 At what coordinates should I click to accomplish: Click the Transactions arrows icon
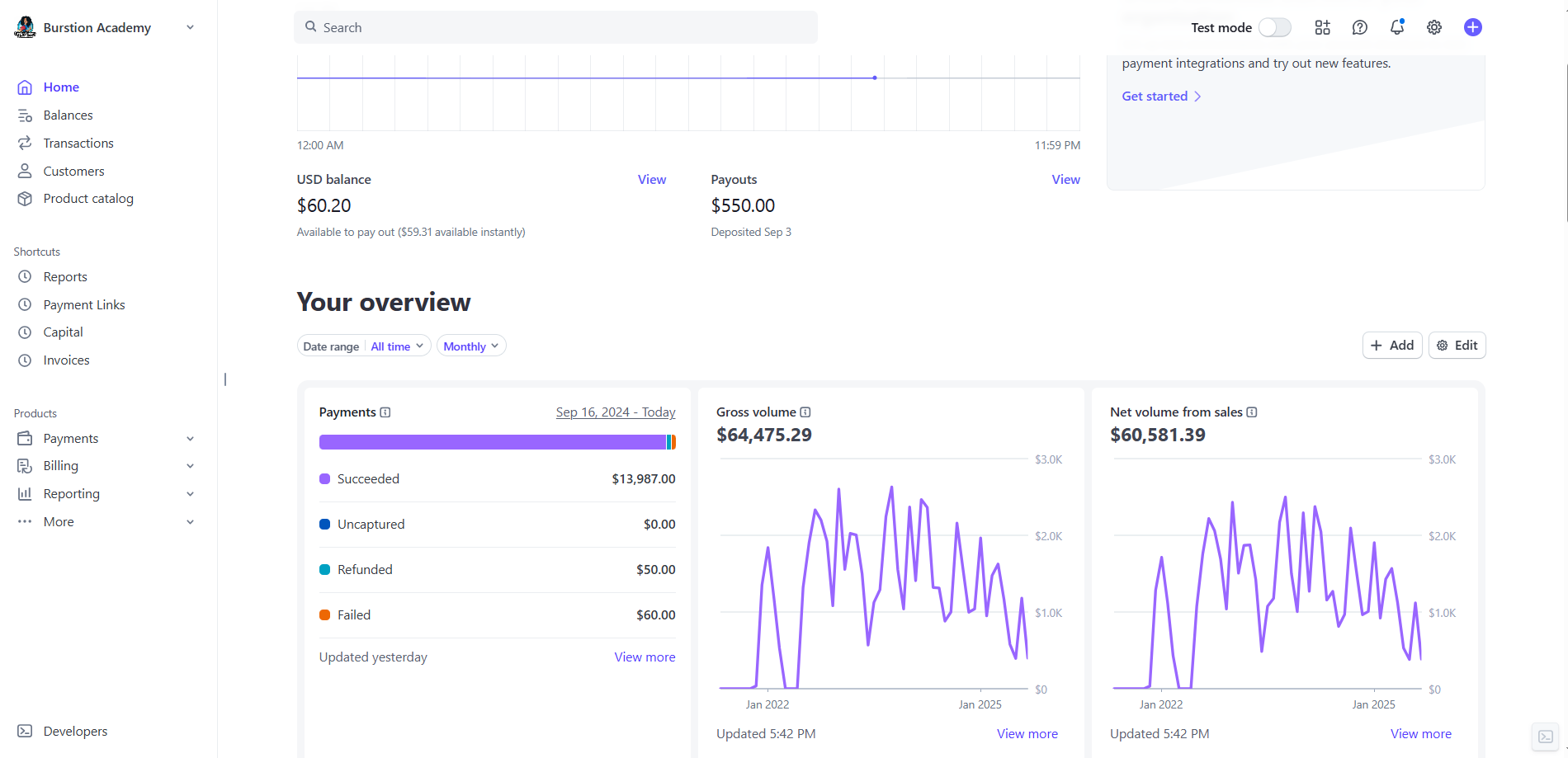[x=25, y=144]
